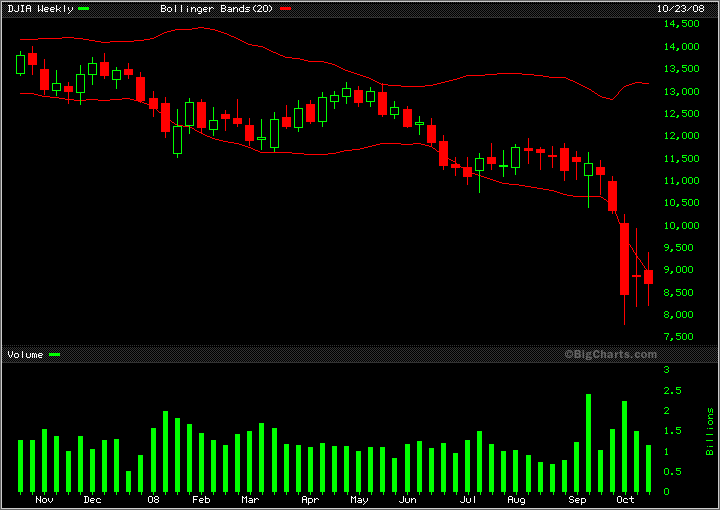Select the Nov month label

coord(44,499)
